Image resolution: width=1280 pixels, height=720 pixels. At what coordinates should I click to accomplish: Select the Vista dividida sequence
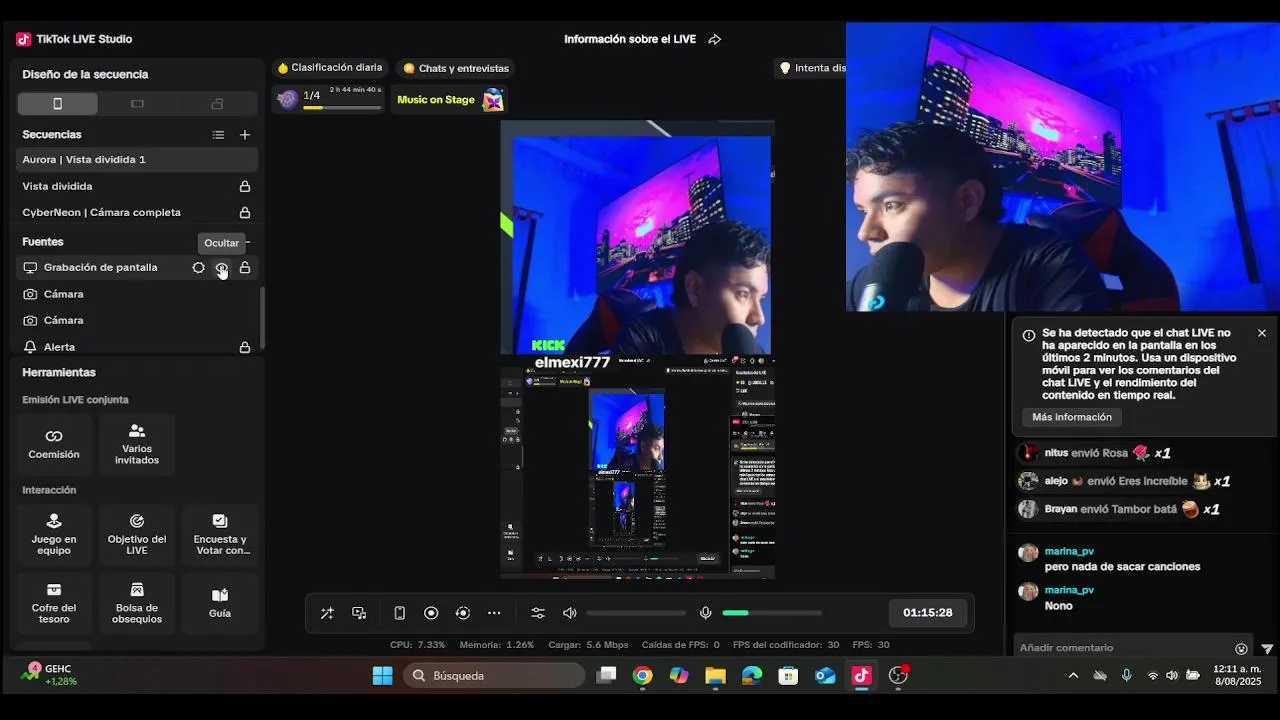[x=137, y=186]
